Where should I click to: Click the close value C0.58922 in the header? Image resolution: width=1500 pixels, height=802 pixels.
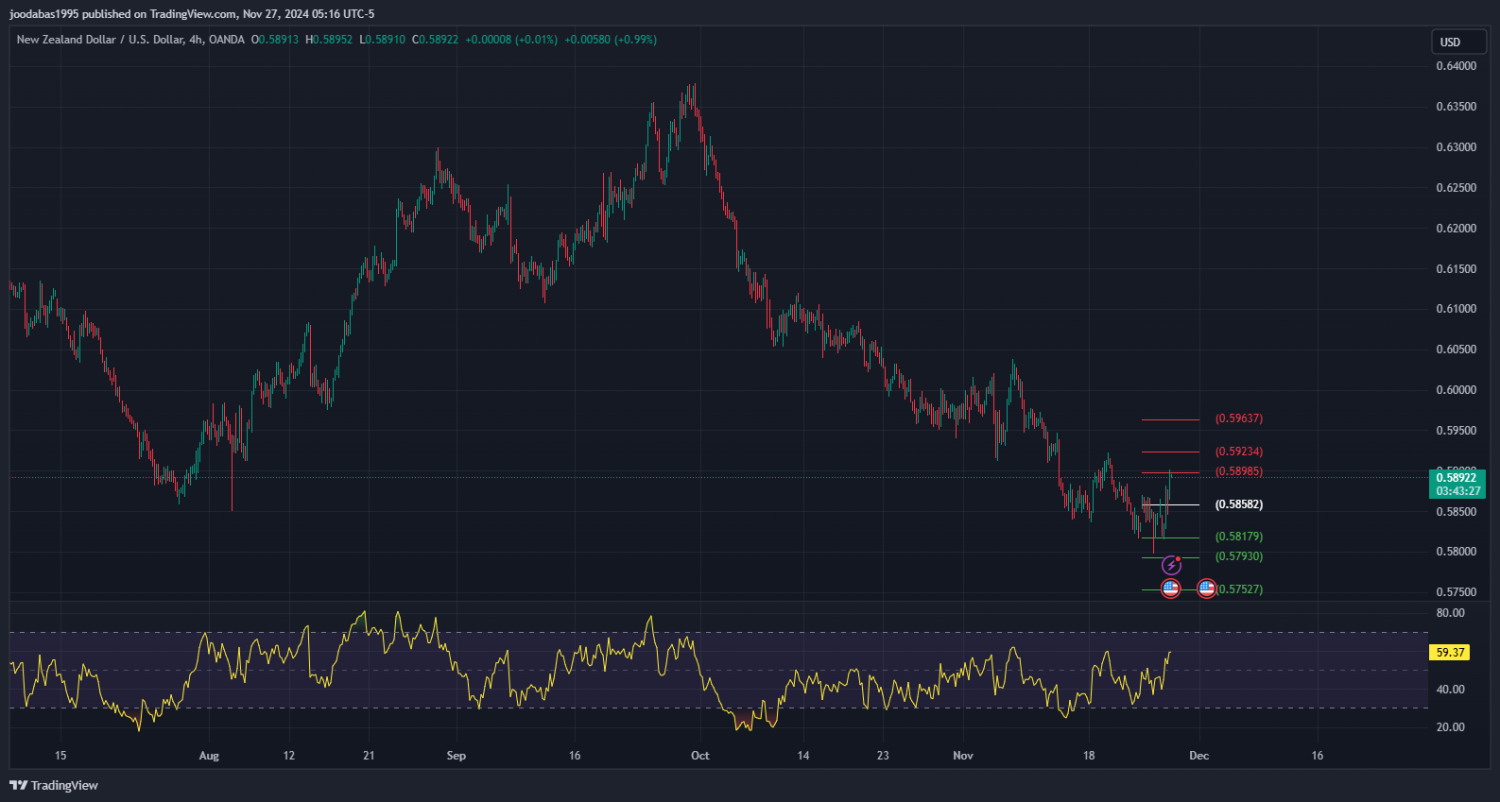433,40
